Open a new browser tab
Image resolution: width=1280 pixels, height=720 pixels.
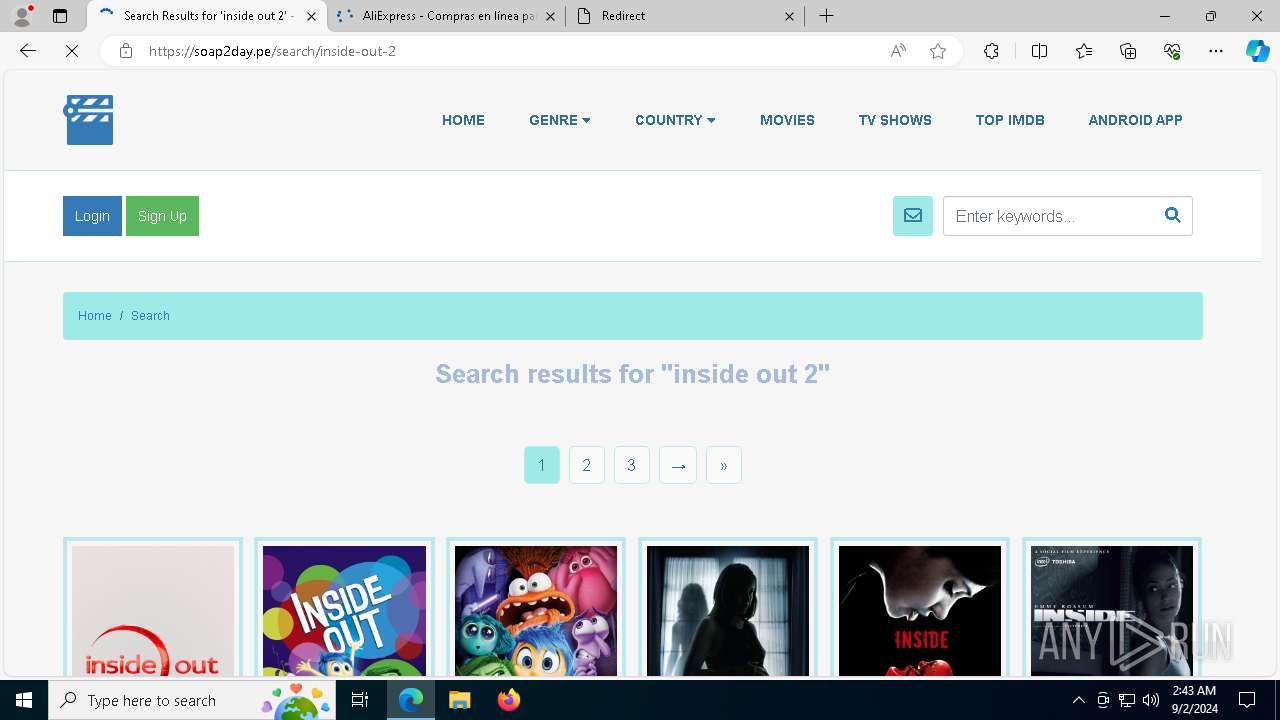coord(826,16)
